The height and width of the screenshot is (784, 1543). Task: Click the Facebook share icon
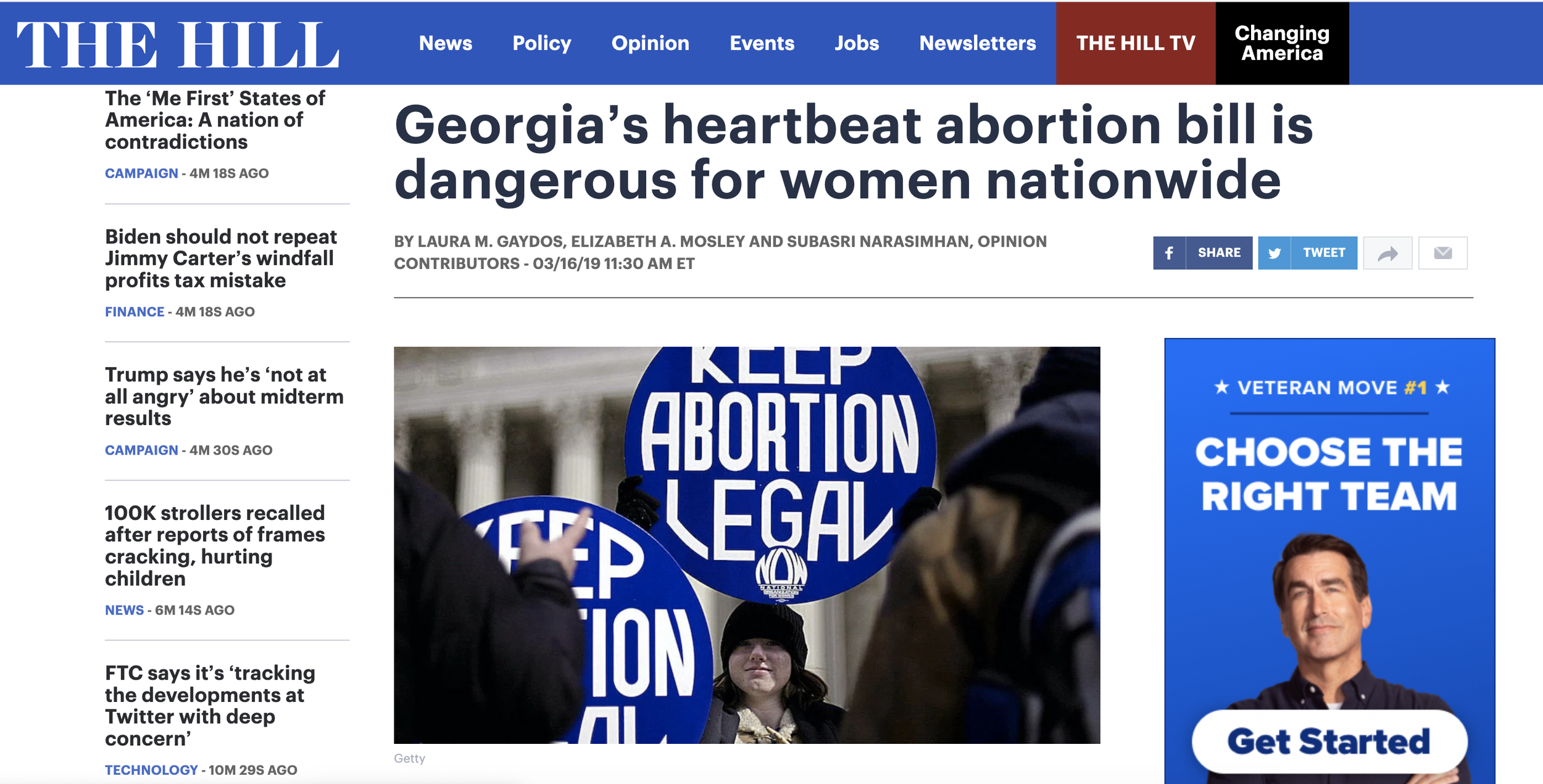click(1169, 253)
